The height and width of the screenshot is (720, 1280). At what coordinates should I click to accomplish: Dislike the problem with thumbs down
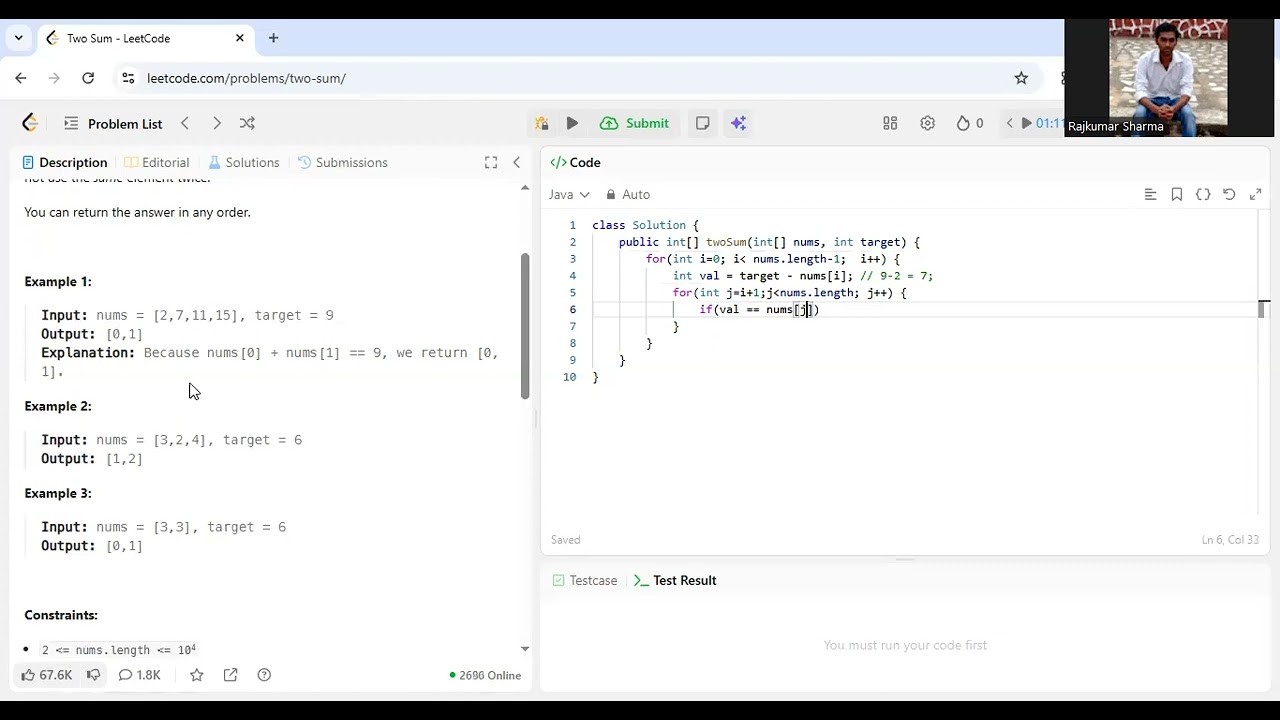pyautogui.click(x=93, y=675)
